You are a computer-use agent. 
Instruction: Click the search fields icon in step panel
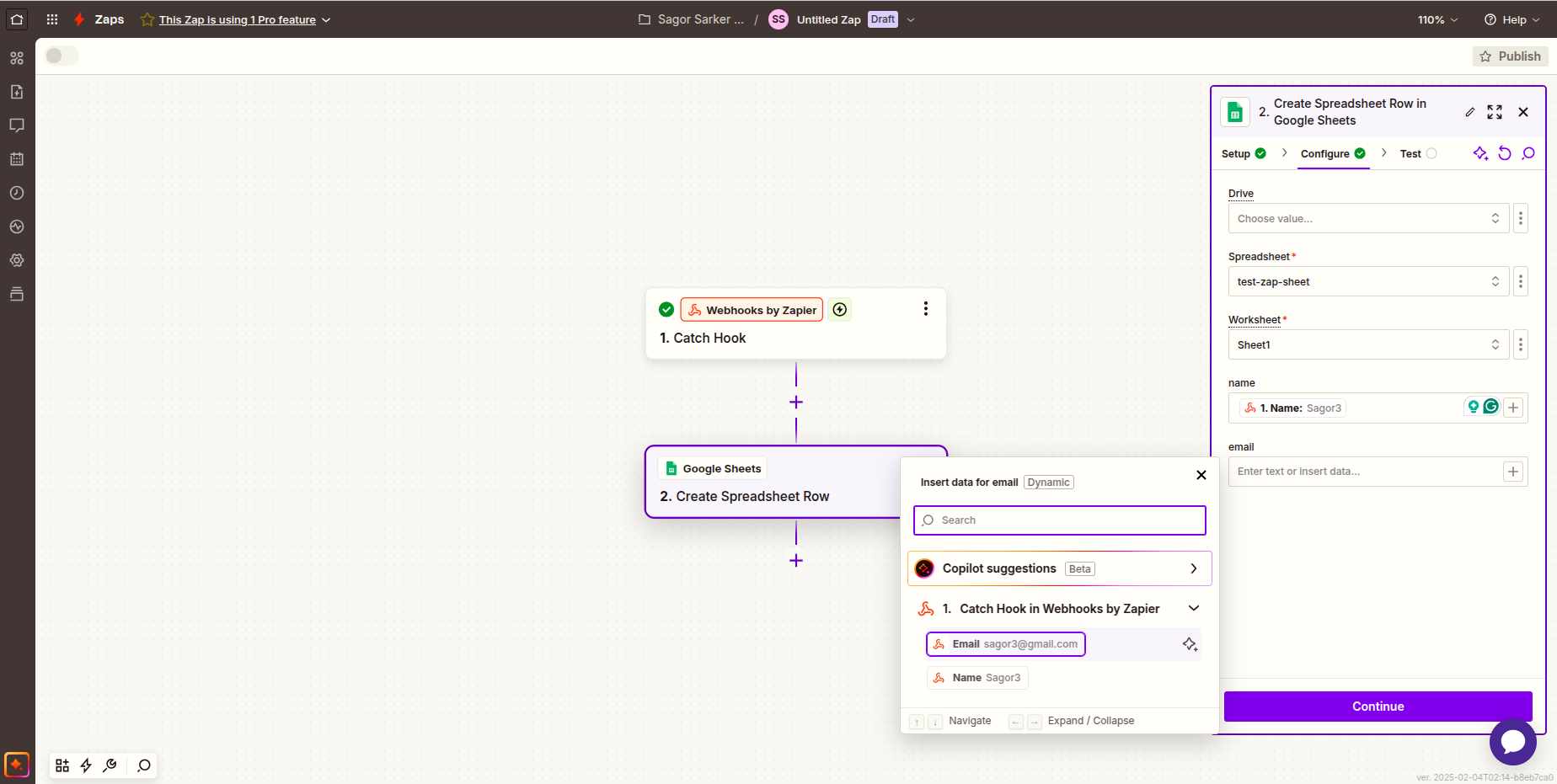[1528, 153]
